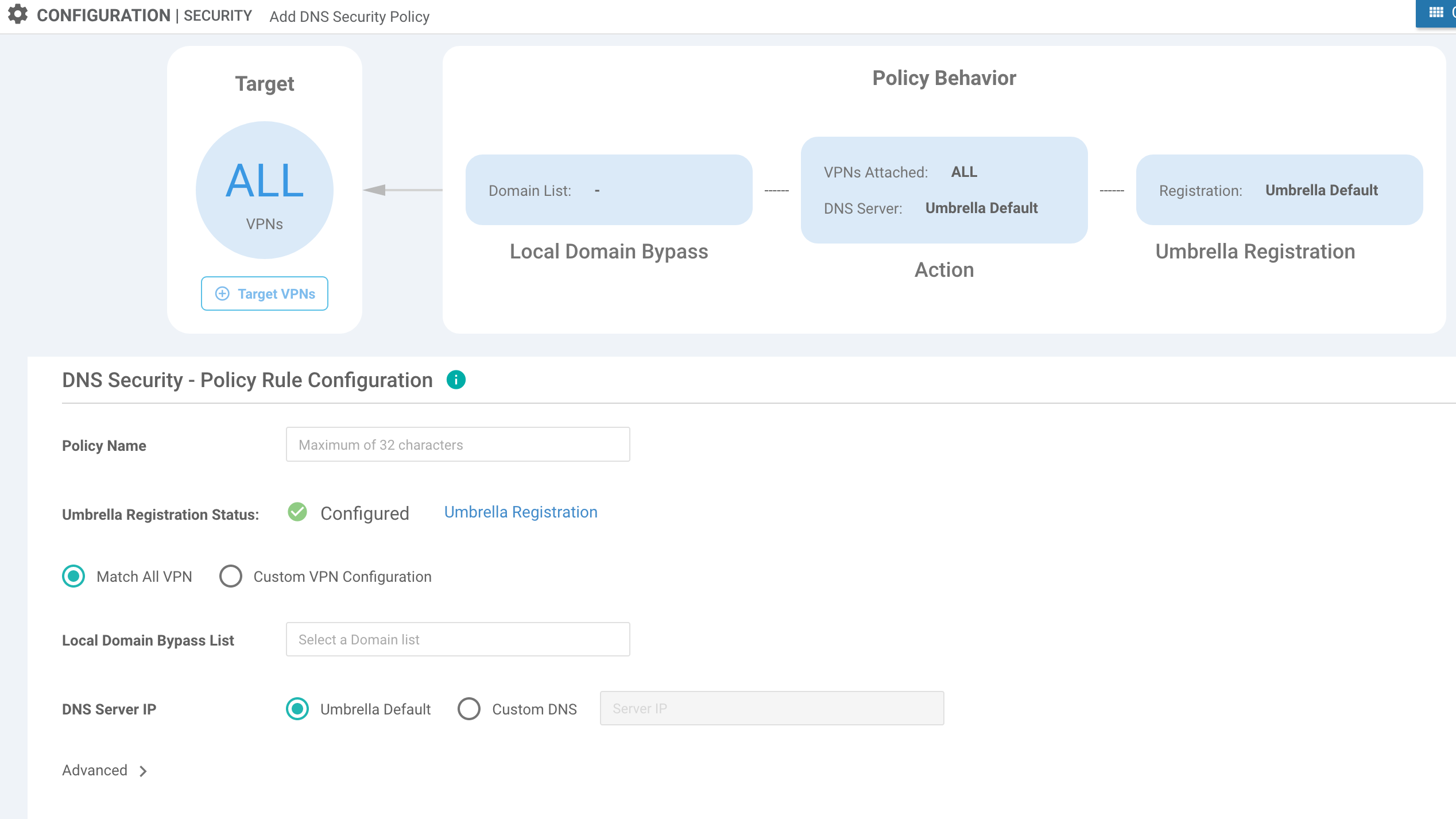
Task: Select Custom VPN Configuration option
Action: pyautogui.click(x=230, y=576)
